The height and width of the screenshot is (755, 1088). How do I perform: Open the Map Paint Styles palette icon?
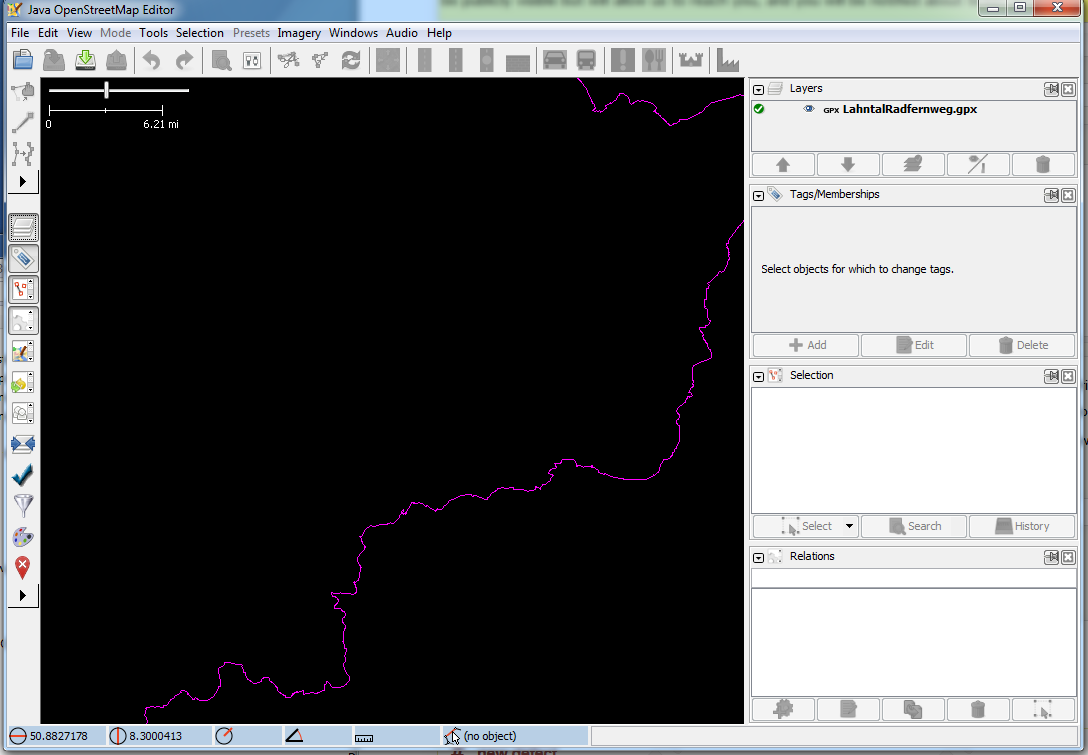[22, 538]
